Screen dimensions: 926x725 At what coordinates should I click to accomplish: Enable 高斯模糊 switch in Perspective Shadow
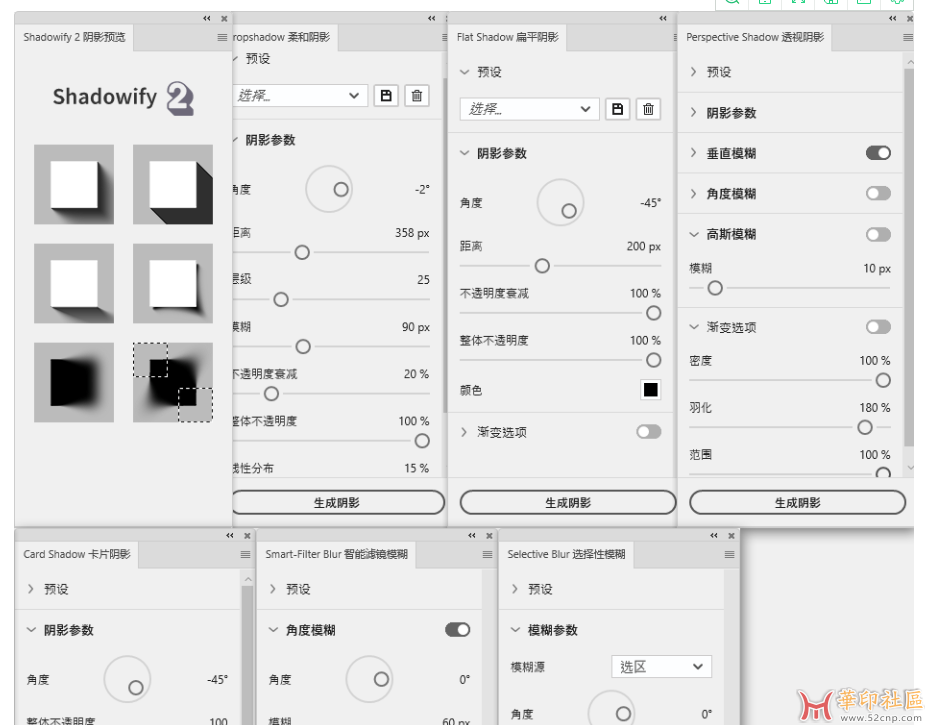878,234
